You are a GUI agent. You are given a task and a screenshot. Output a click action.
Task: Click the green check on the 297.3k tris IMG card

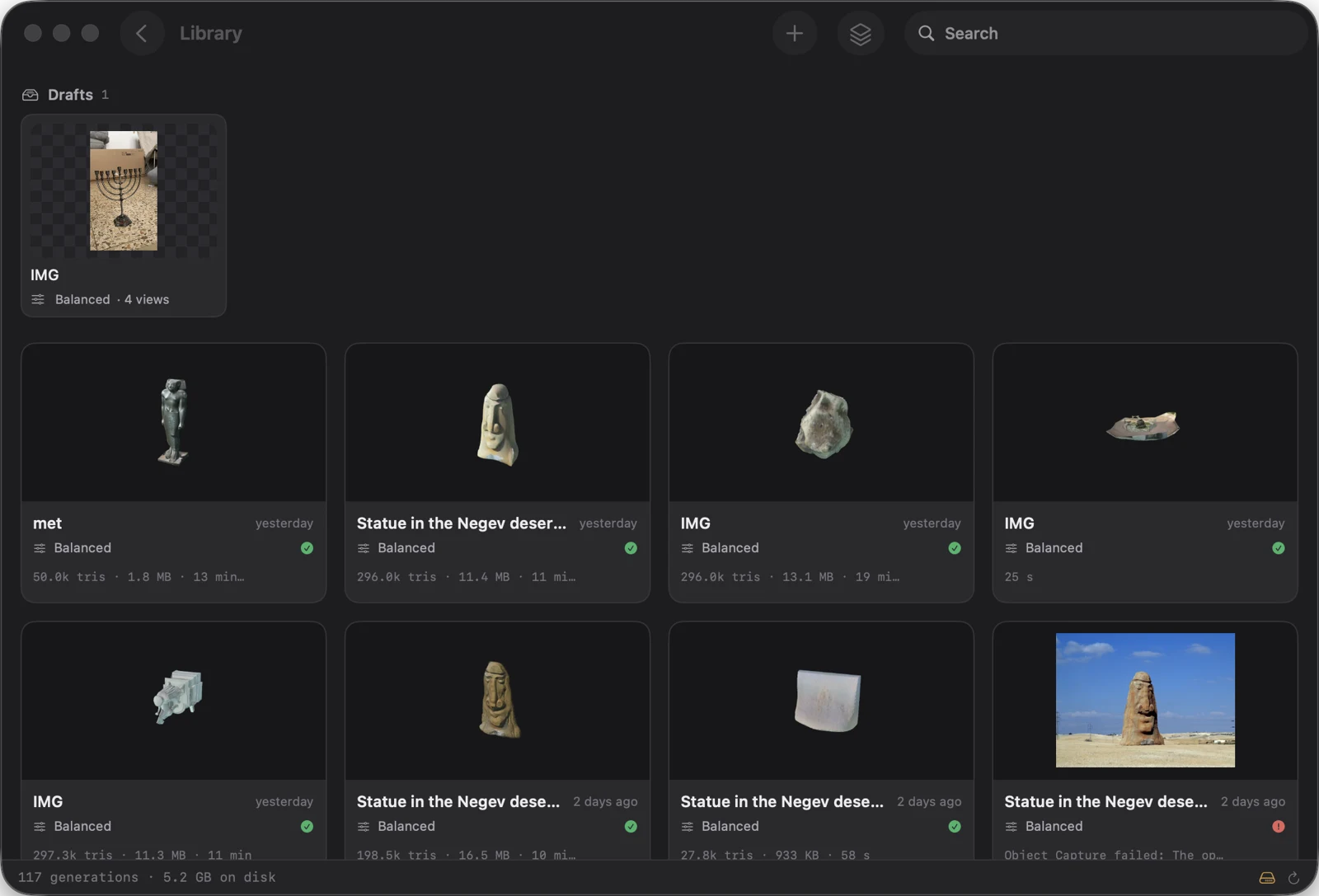307,827
